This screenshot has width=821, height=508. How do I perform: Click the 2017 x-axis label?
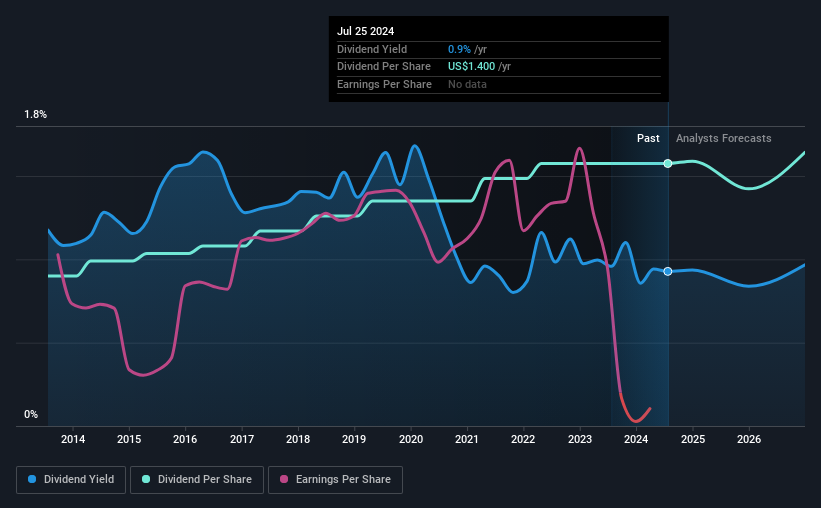[x=242, y=439]
